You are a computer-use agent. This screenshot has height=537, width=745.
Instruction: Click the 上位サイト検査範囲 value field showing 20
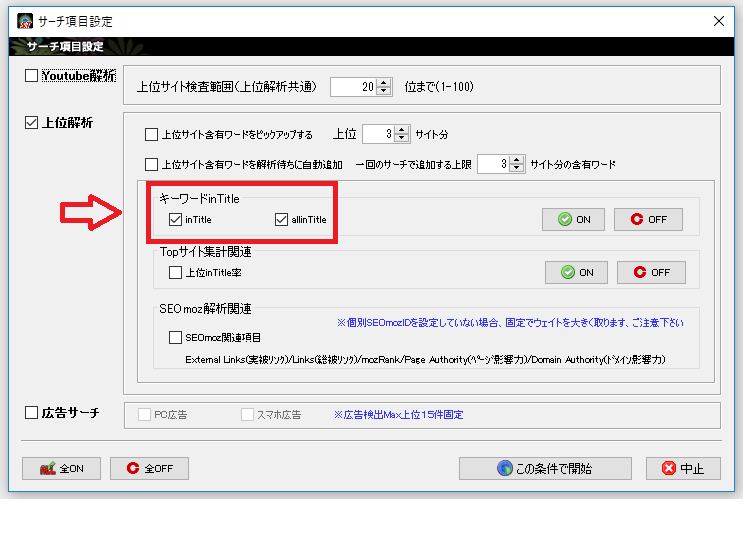pos(353,87)
